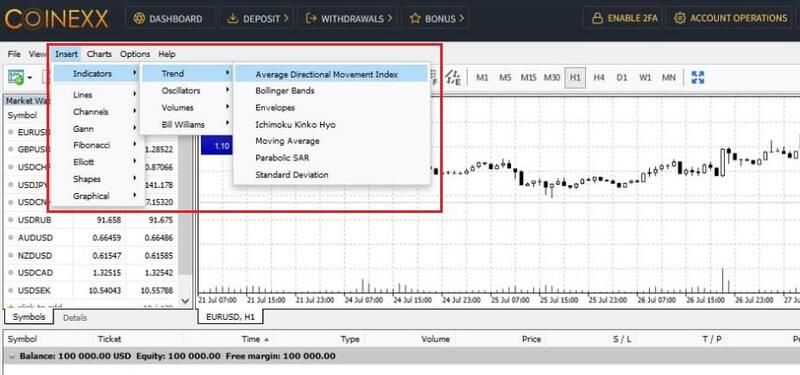Collapse the Balance summary row arrow
The width and height of the screenshot is (800, 375).
(x=12, y=356)
